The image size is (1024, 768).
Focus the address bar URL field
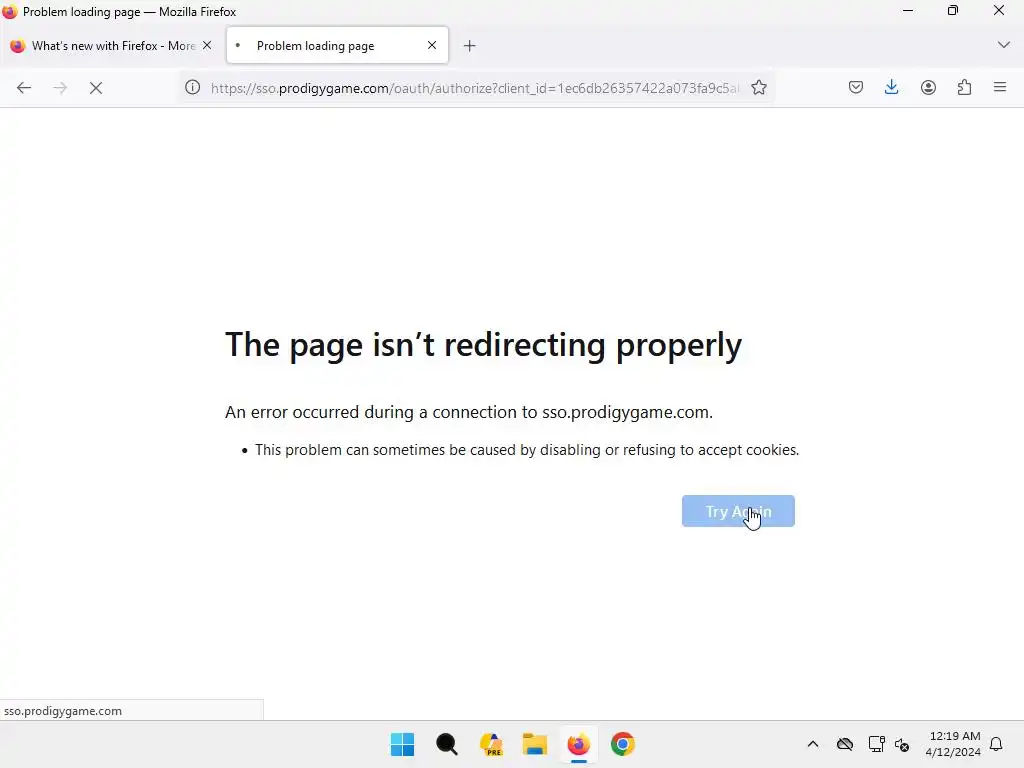[475, 88]
